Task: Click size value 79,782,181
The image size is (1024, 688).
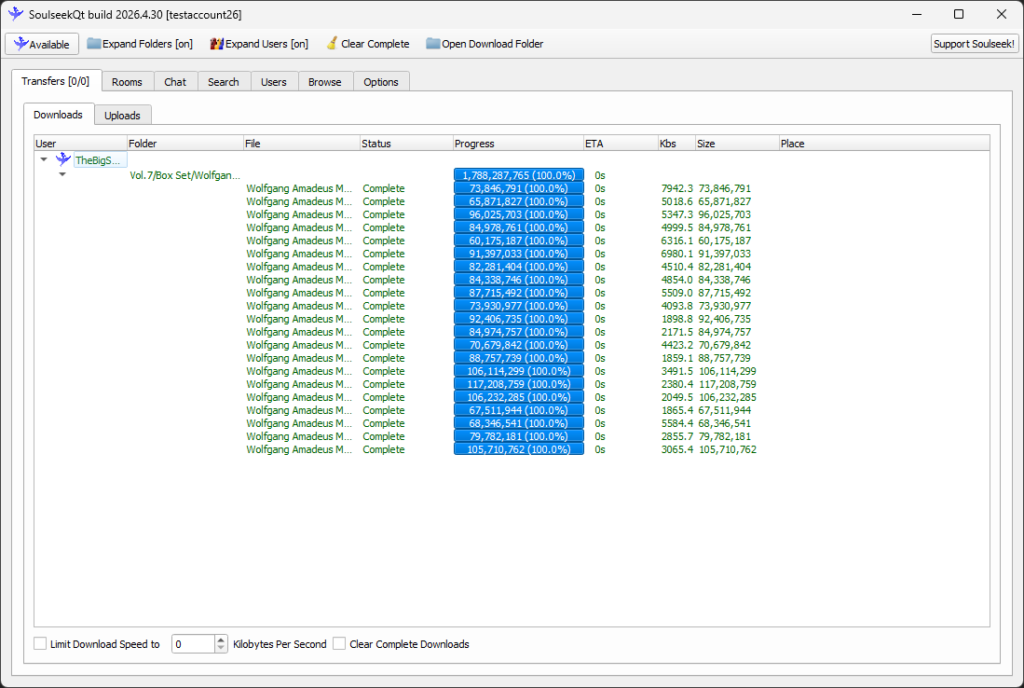Action: (724, 436)
